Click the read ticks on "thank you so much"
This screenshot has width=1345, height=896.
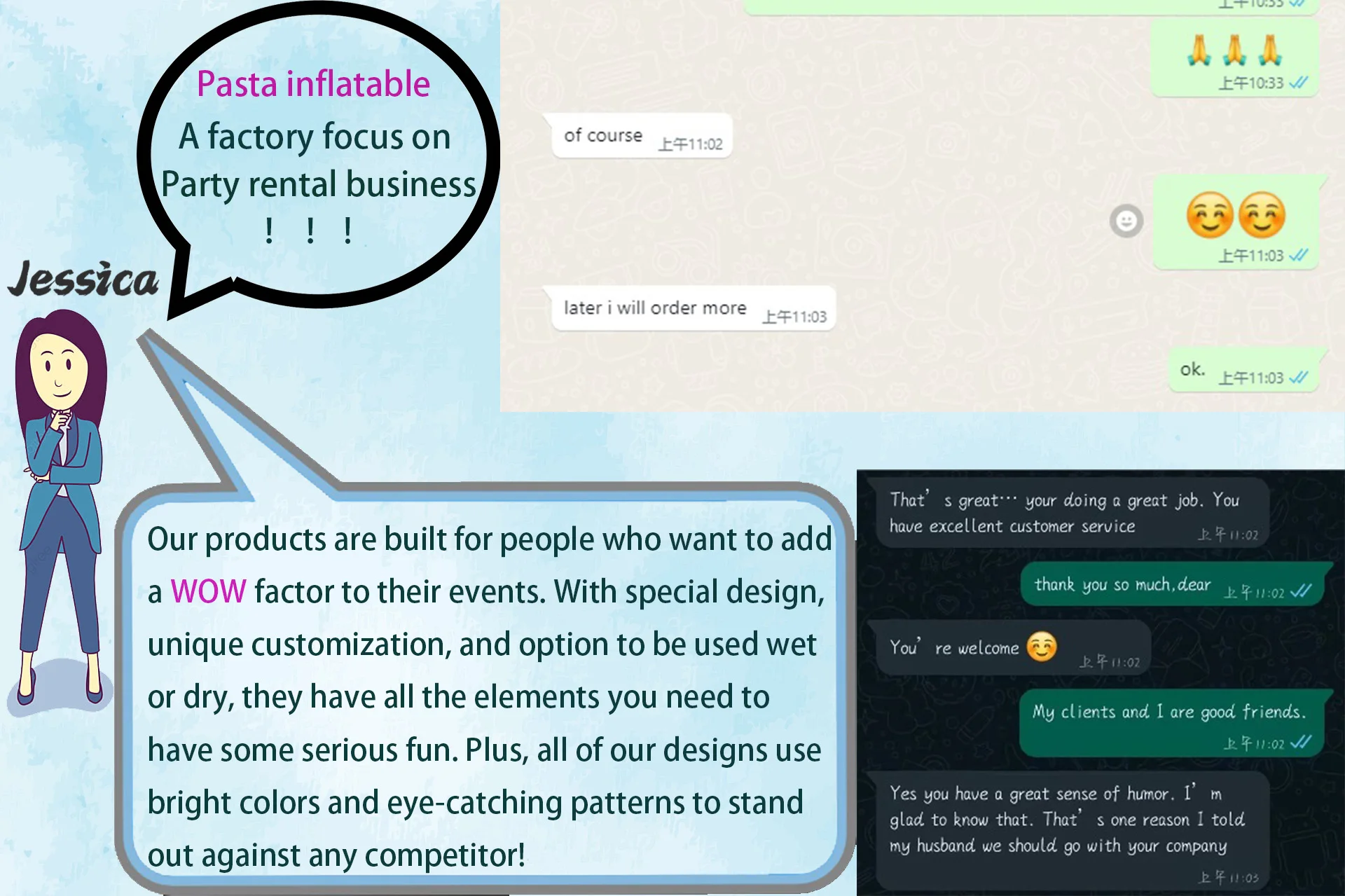[x=1301, y=591]
